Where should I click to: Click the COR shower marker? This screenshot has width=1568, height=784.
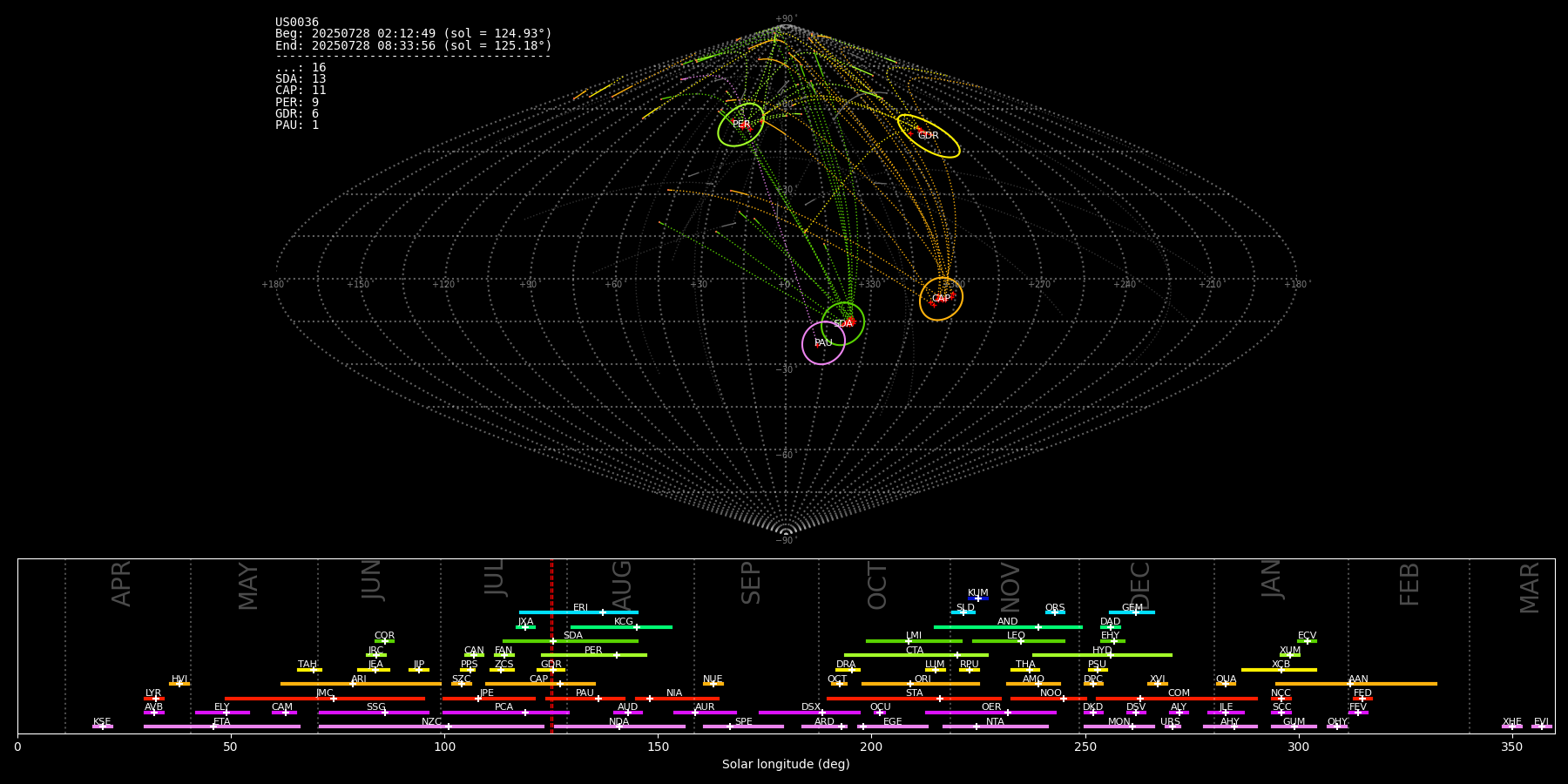click(384, 641)
